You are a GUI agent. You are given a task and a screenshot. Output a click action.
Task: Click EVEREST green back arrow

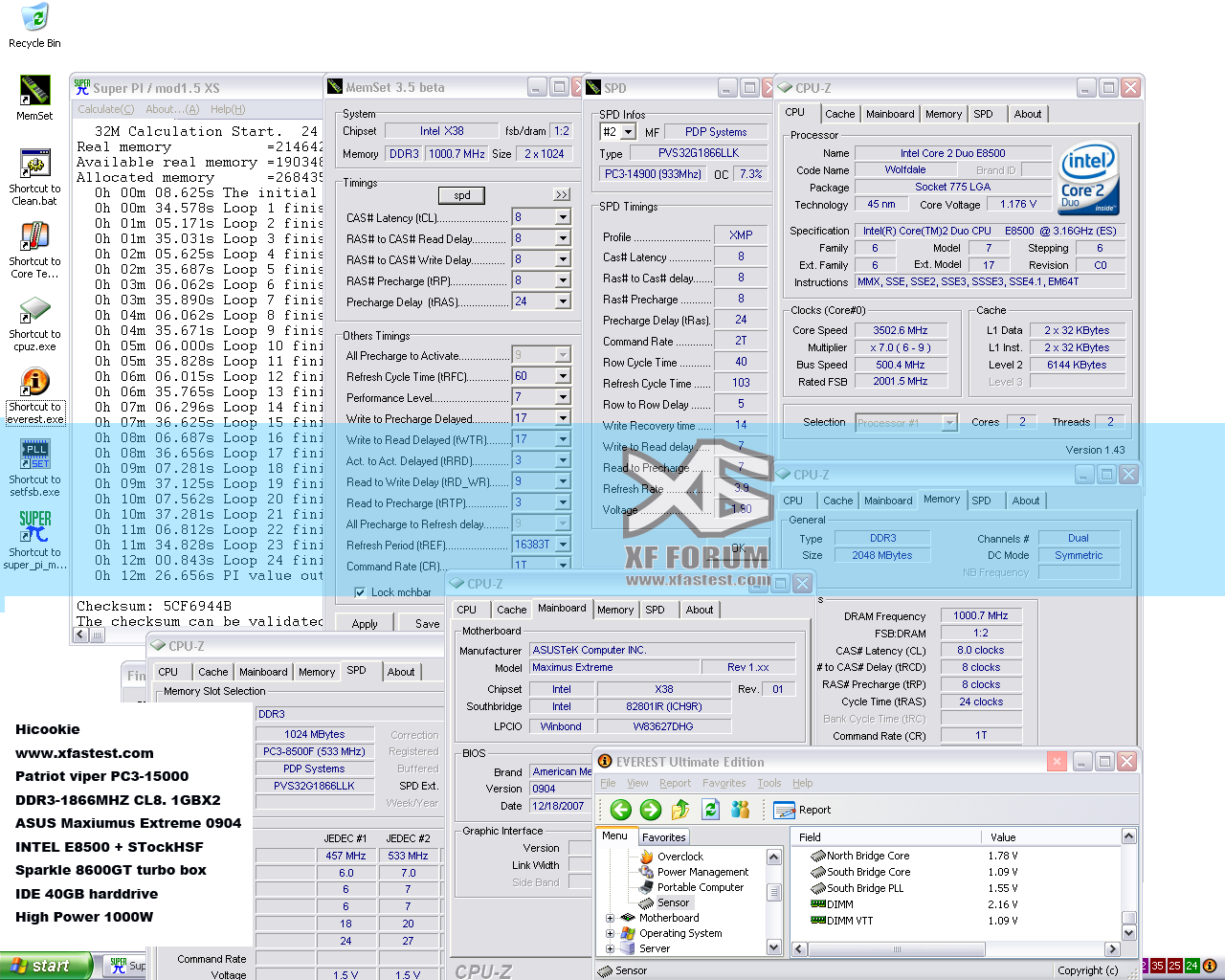tap(621, 810)
